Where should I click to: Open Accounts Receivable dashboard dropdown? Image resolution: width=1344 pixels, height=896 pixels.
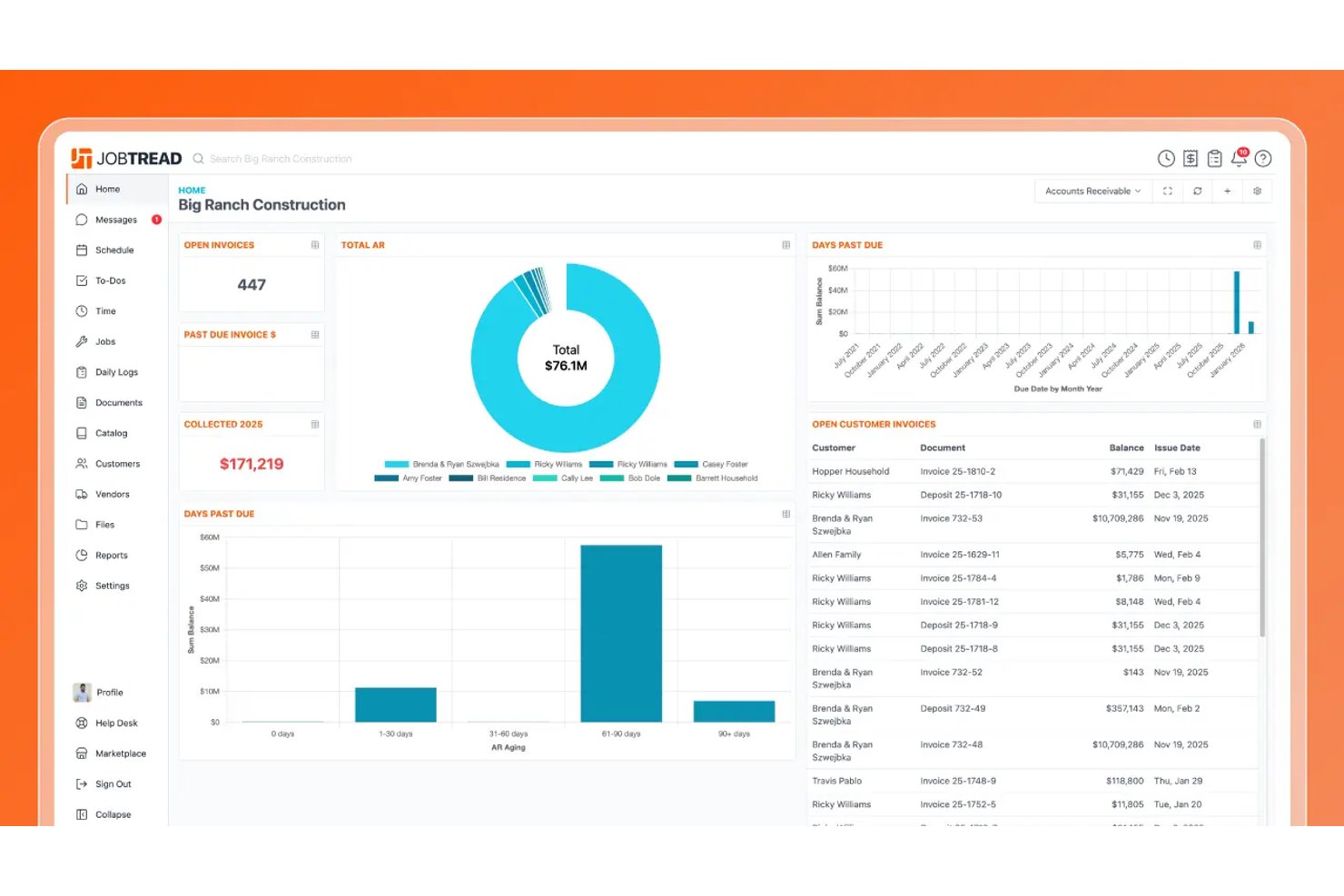(1092, 191)
